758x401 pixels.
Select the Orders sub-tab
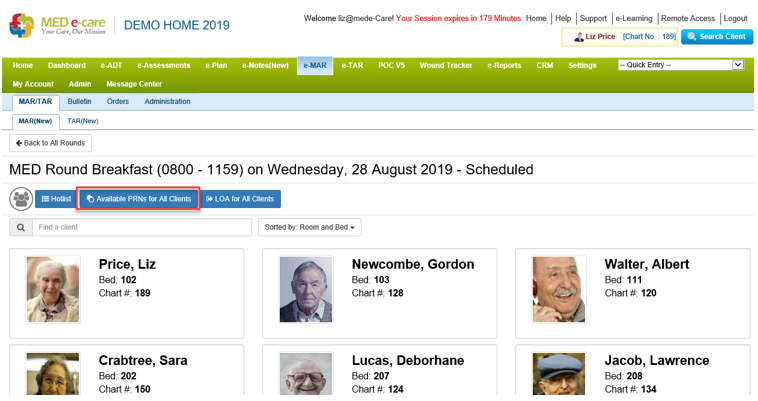pos(118,102)
